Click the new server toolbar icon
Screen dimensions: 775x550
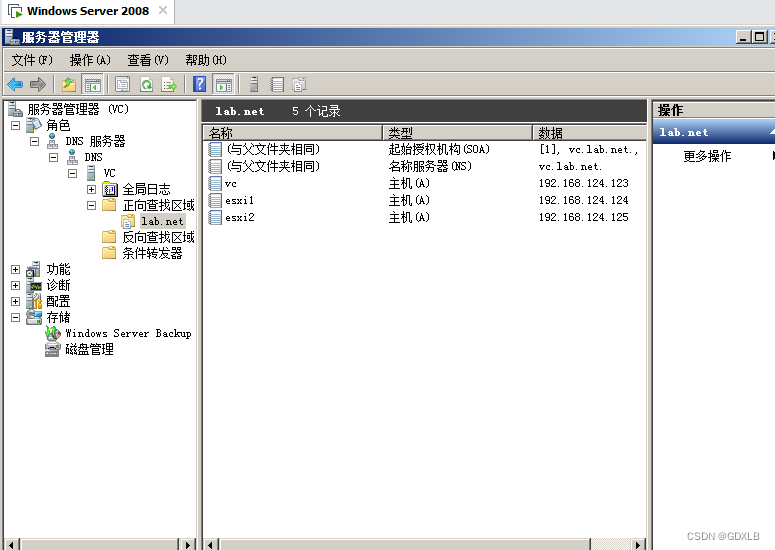coord(254,85)
